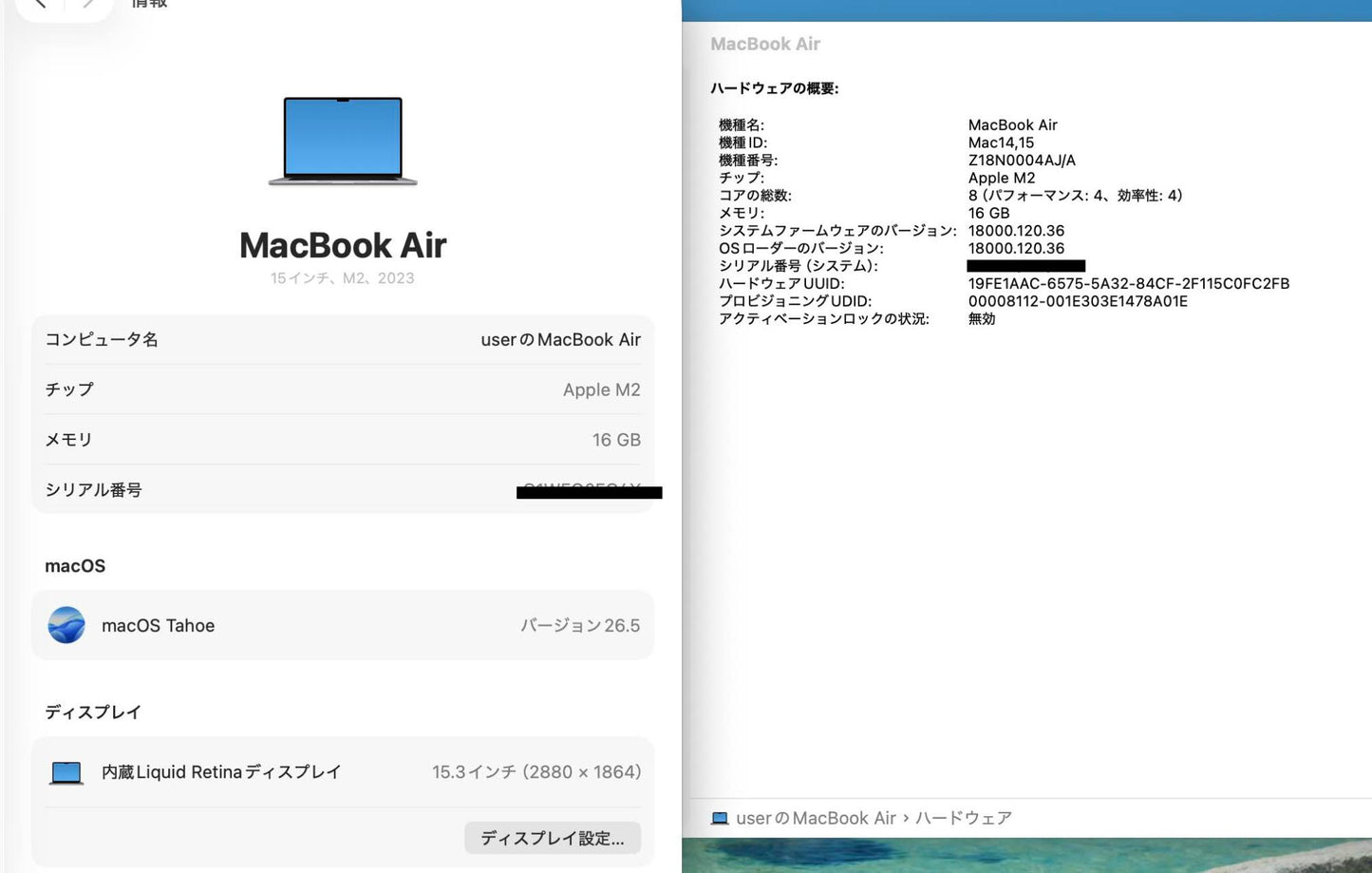The height and width of the screenshot is (873, 1372).
Task: Click the ハードウェアの概要: heading
Action: 775,88
